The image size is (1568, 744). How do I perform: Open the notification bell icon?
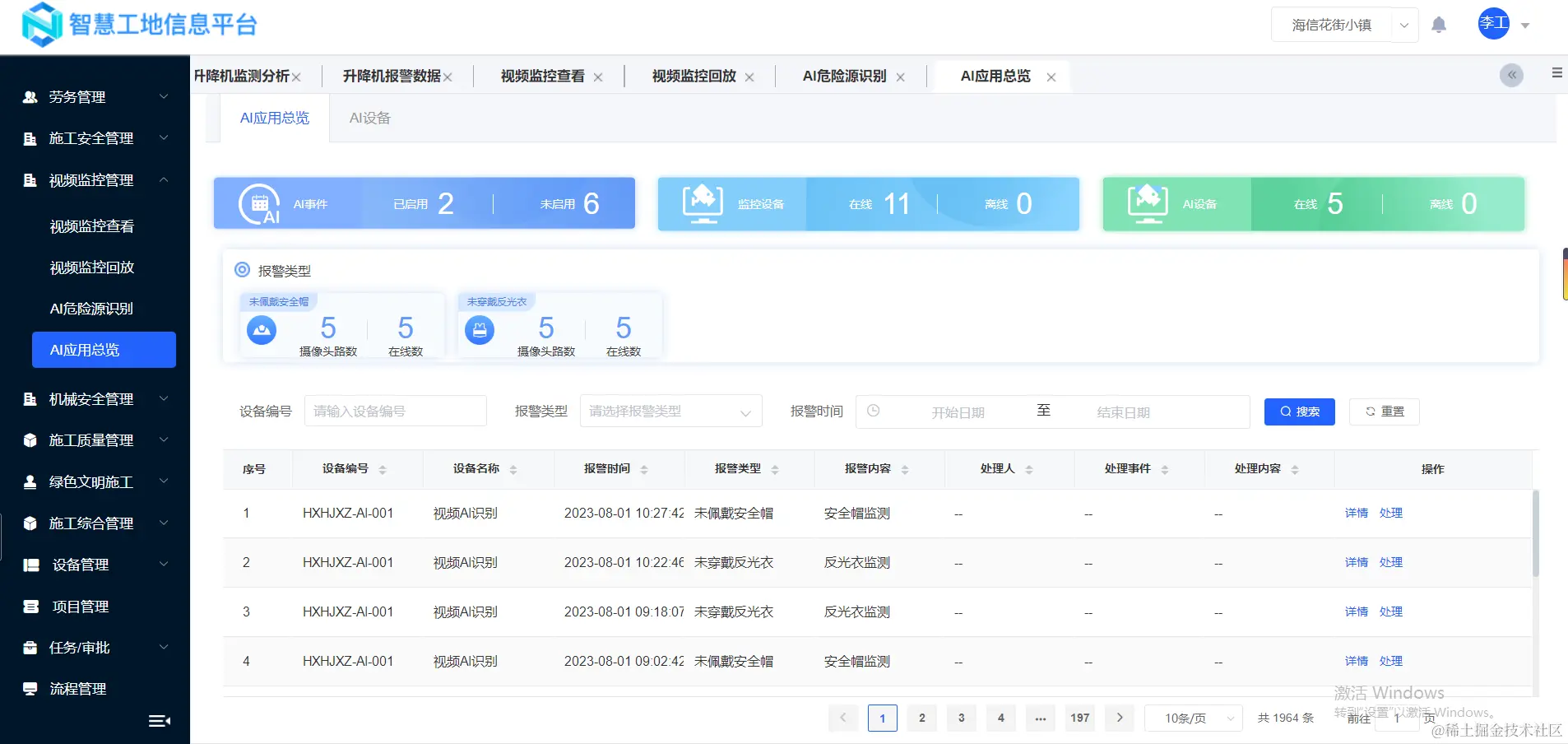1438,24
